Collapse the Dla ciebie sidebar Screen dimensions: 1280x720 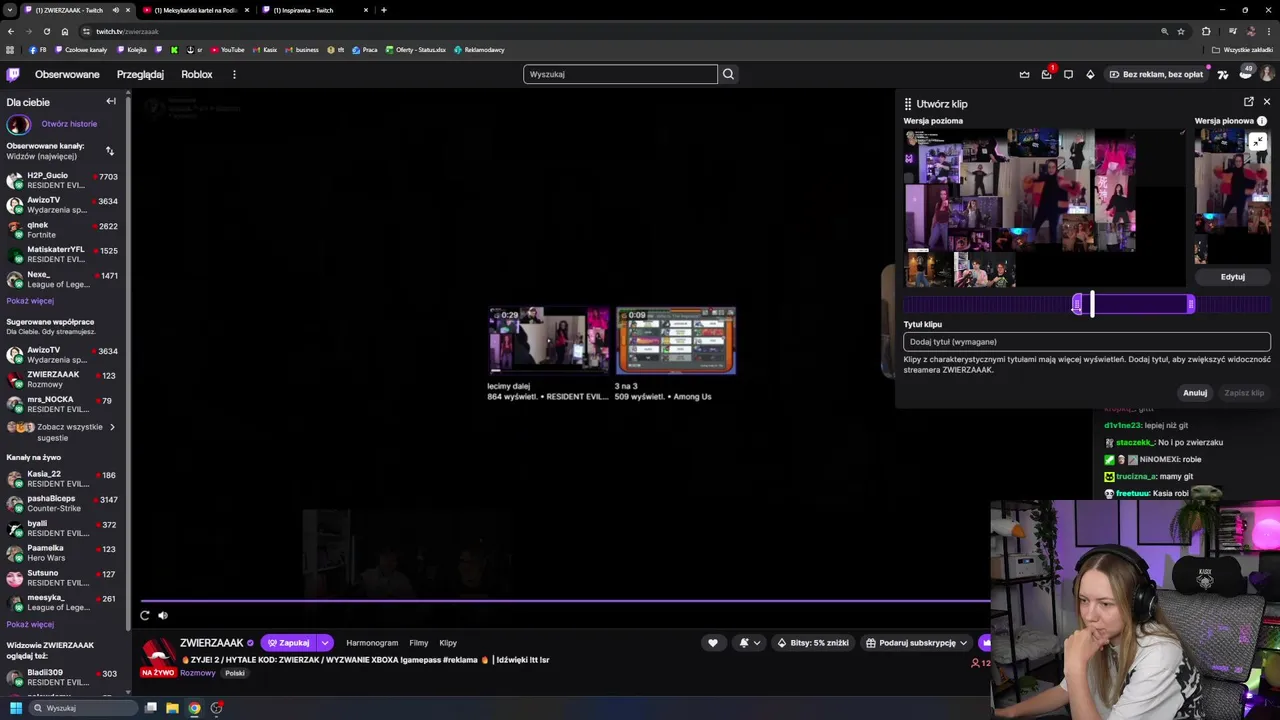[111, 101]
